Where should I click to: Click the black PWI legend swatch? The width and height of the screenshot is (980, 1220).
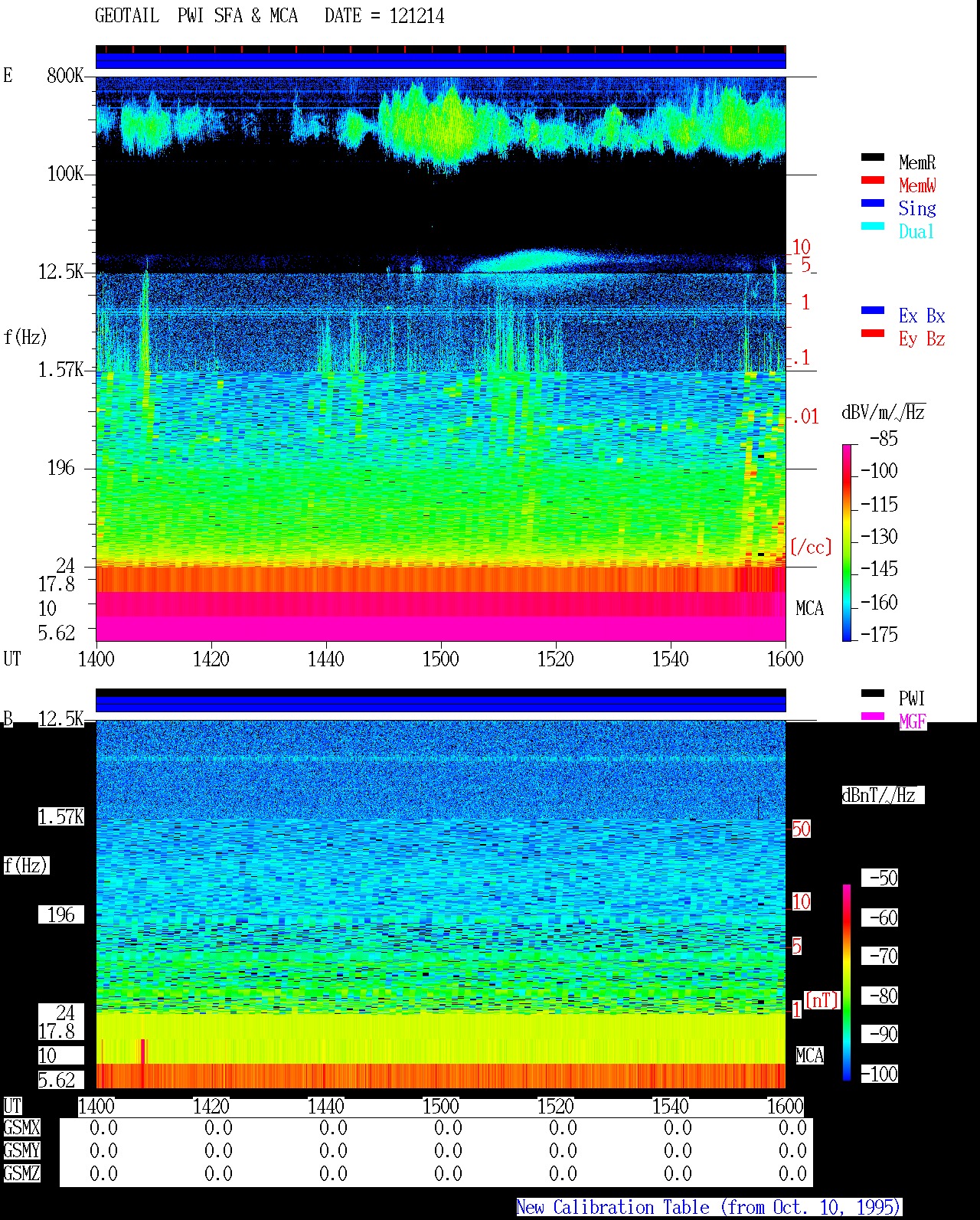tap(872, 693)
